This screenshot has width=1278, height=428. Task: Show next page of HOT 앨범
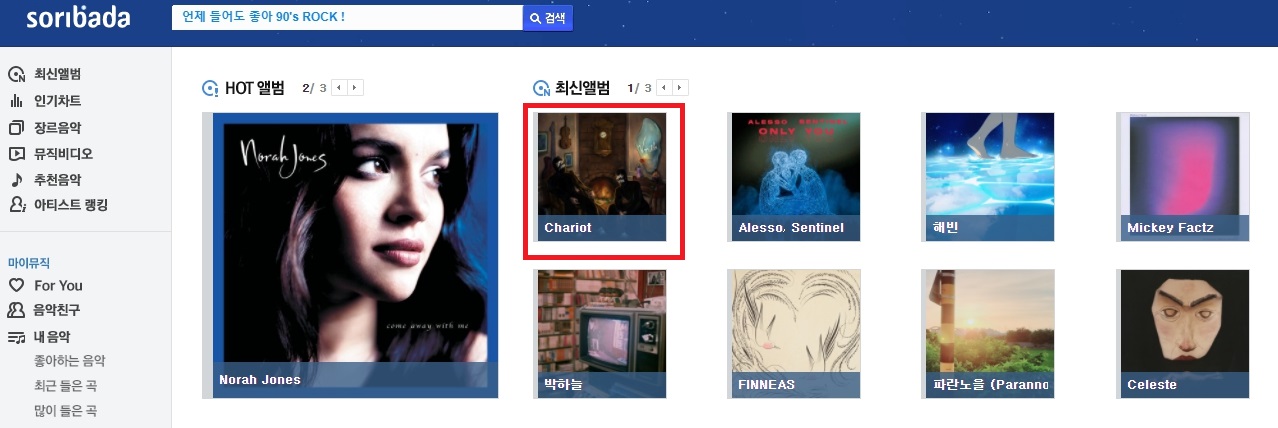click(x=356, y=88)
